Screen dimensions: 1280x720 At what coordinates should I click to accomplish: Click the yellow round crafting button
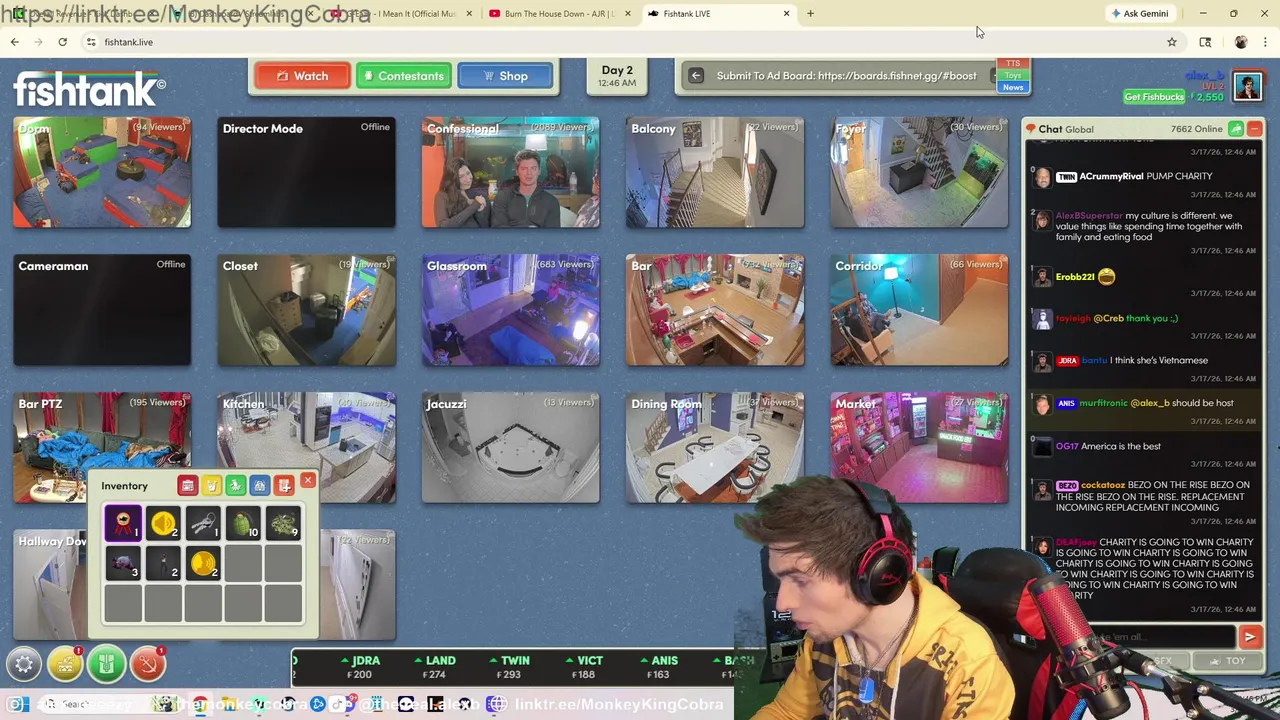pyautogui.click(x=65, y=664)
